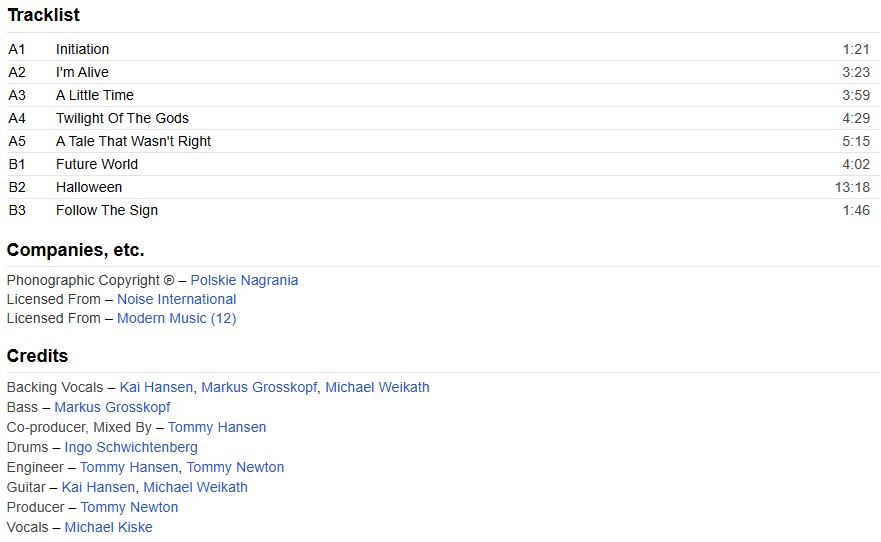
Task: Click the Twilight Of The Gods track
Action: coord(122,118)
